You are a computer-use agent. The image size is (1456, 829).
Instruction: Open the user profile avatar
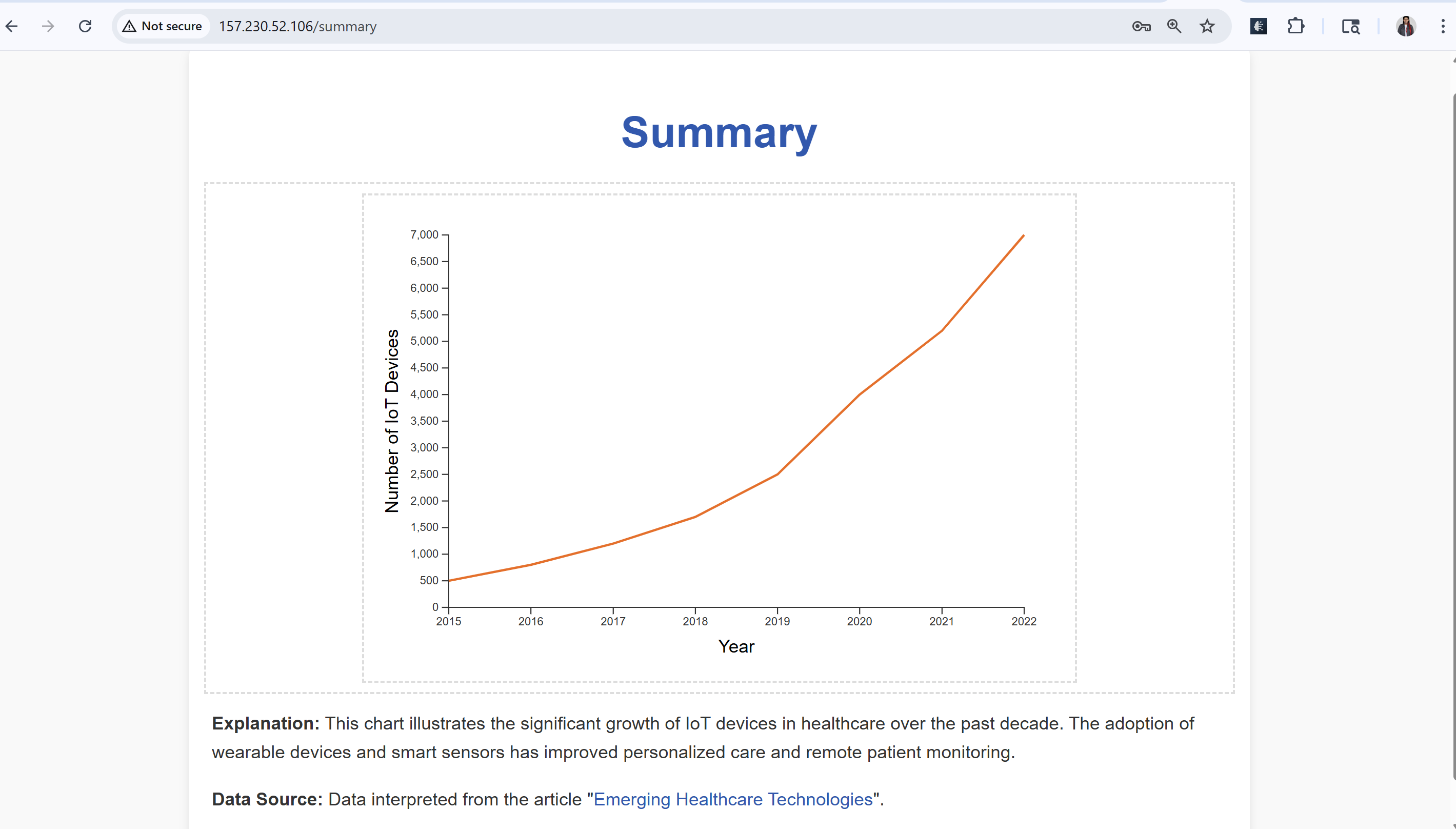(1405, 26)
